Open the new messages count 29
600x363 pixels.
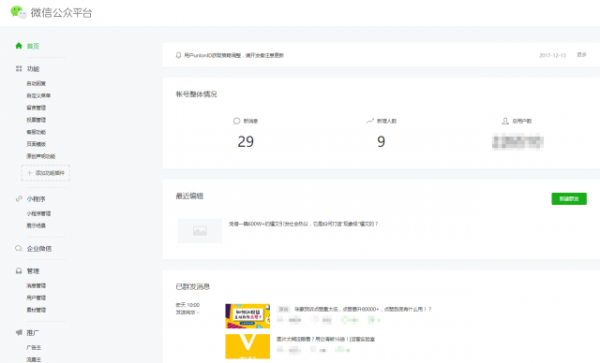pos(246,142)
